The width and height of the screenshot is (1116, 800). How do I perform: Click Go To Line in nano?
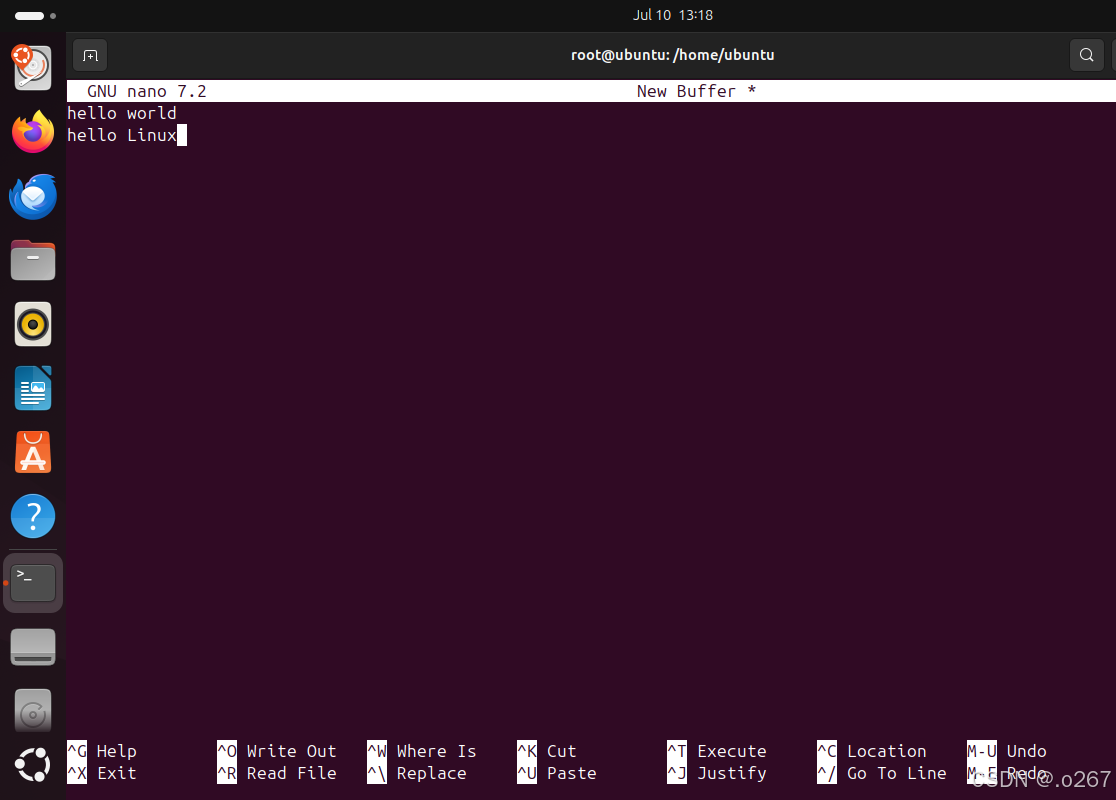point(895,773)
